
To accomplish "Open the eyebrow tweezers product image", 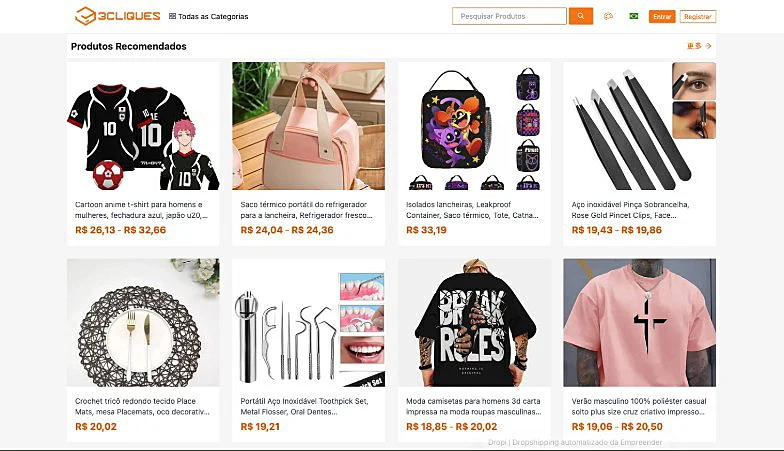I will (639, 126).
